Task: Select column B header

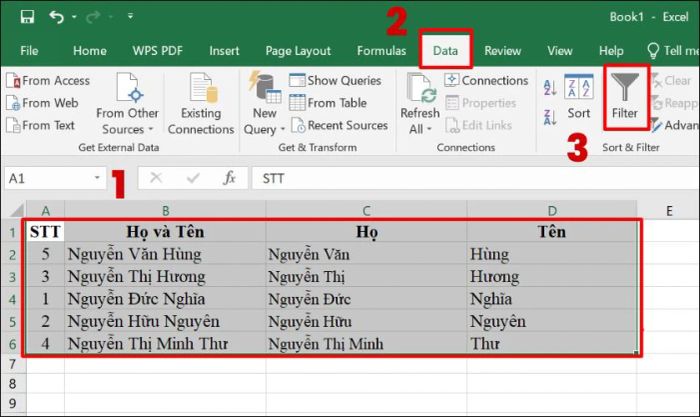Action: pyautogui.click(x=165, y=210)
